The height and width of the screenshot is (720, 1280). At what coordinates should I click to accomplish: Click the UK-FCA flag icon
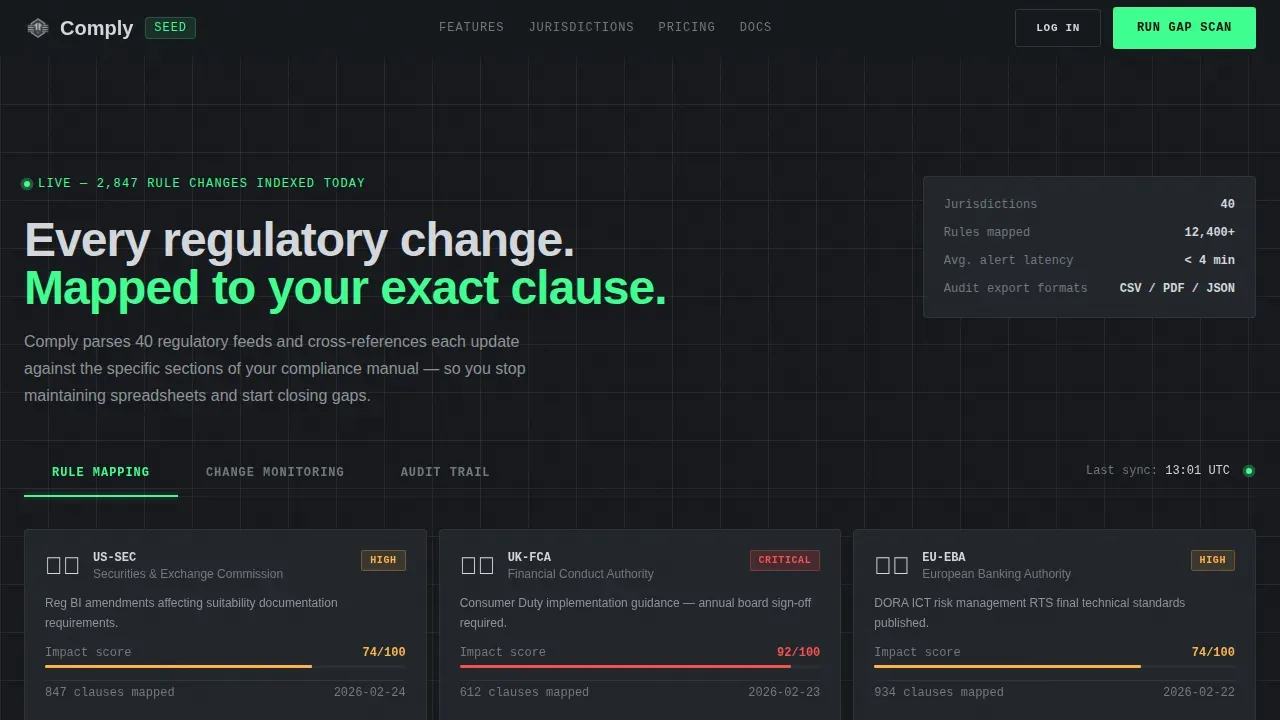pos(477,565)
